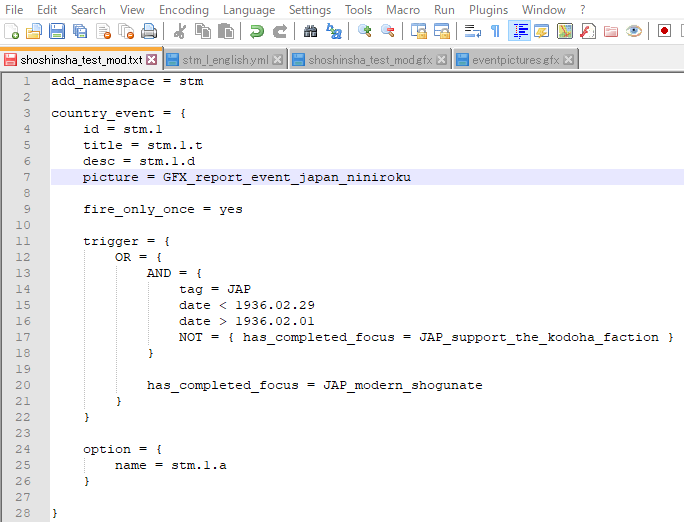Screen dimensions: 684x522
Task: Open Find with the binoculars icon
Action: 310,31
